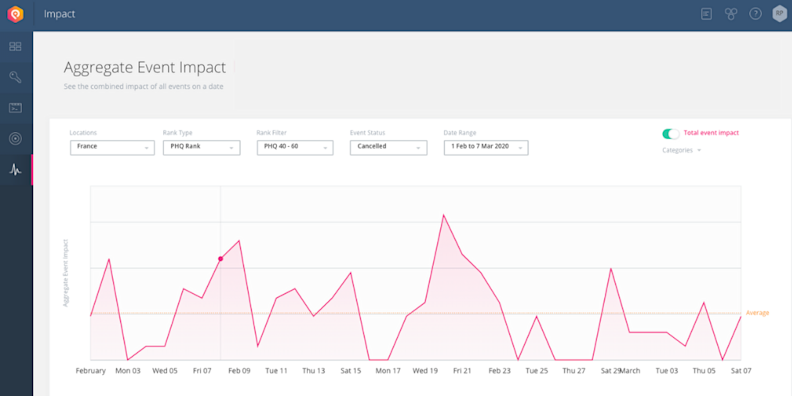Open the Rank Type dropdown showing PHQ Rank

tap(202, 147)
